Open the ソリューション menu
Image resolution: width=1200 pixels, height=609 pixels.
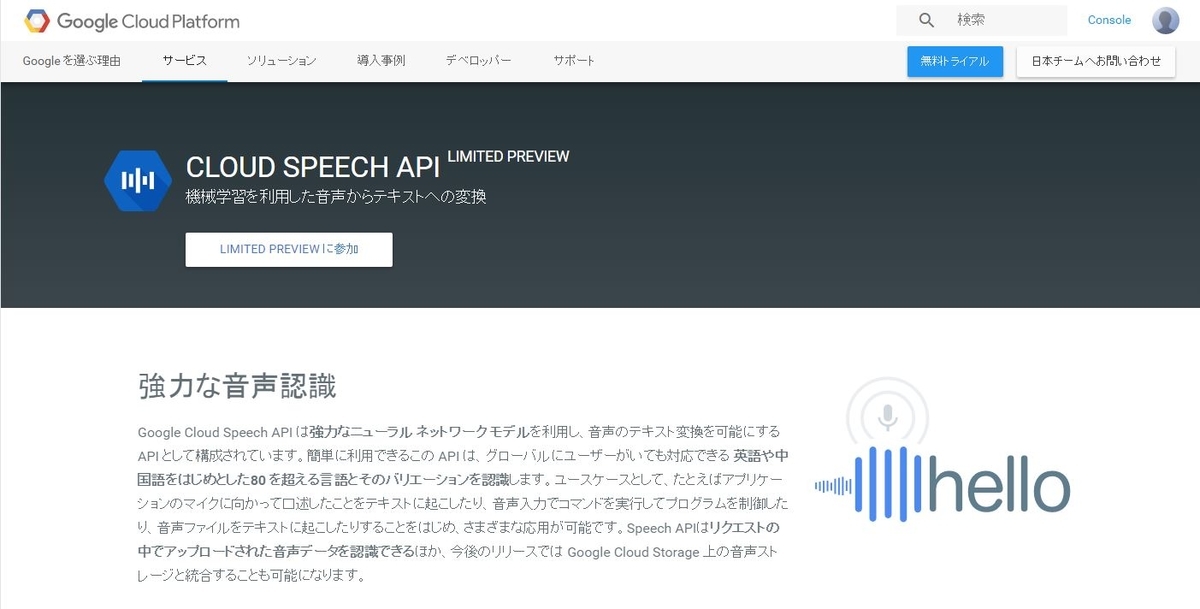[281, 60]
